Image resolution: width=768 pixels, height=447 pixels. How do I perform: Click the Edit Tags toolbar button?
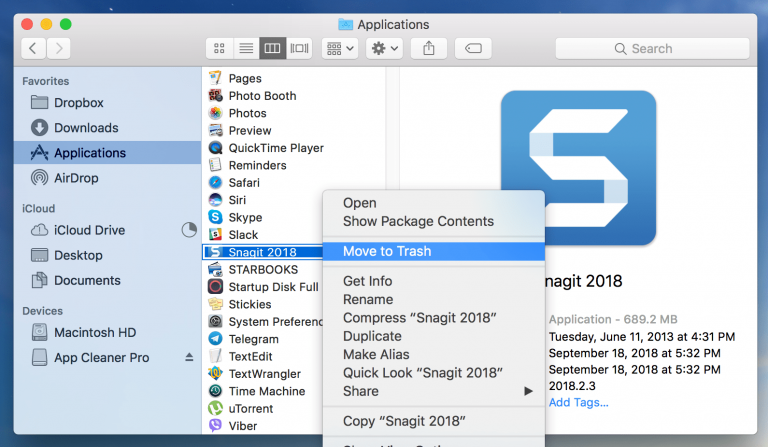click(x=473, y=48)
